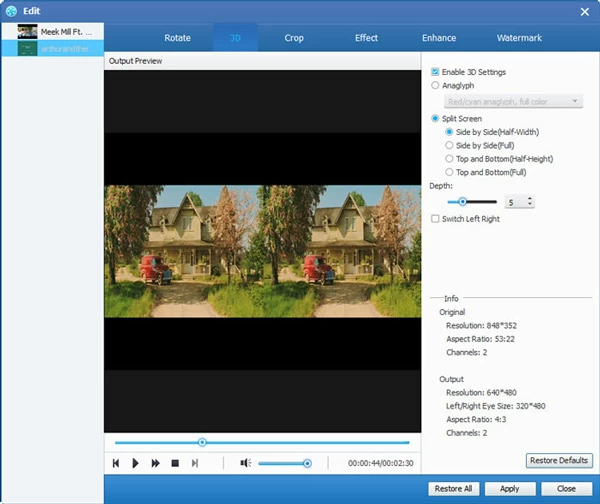Open the anaglyph type dropdown
The height and width of the screenshot is (504, 600).
coord(512,102)
